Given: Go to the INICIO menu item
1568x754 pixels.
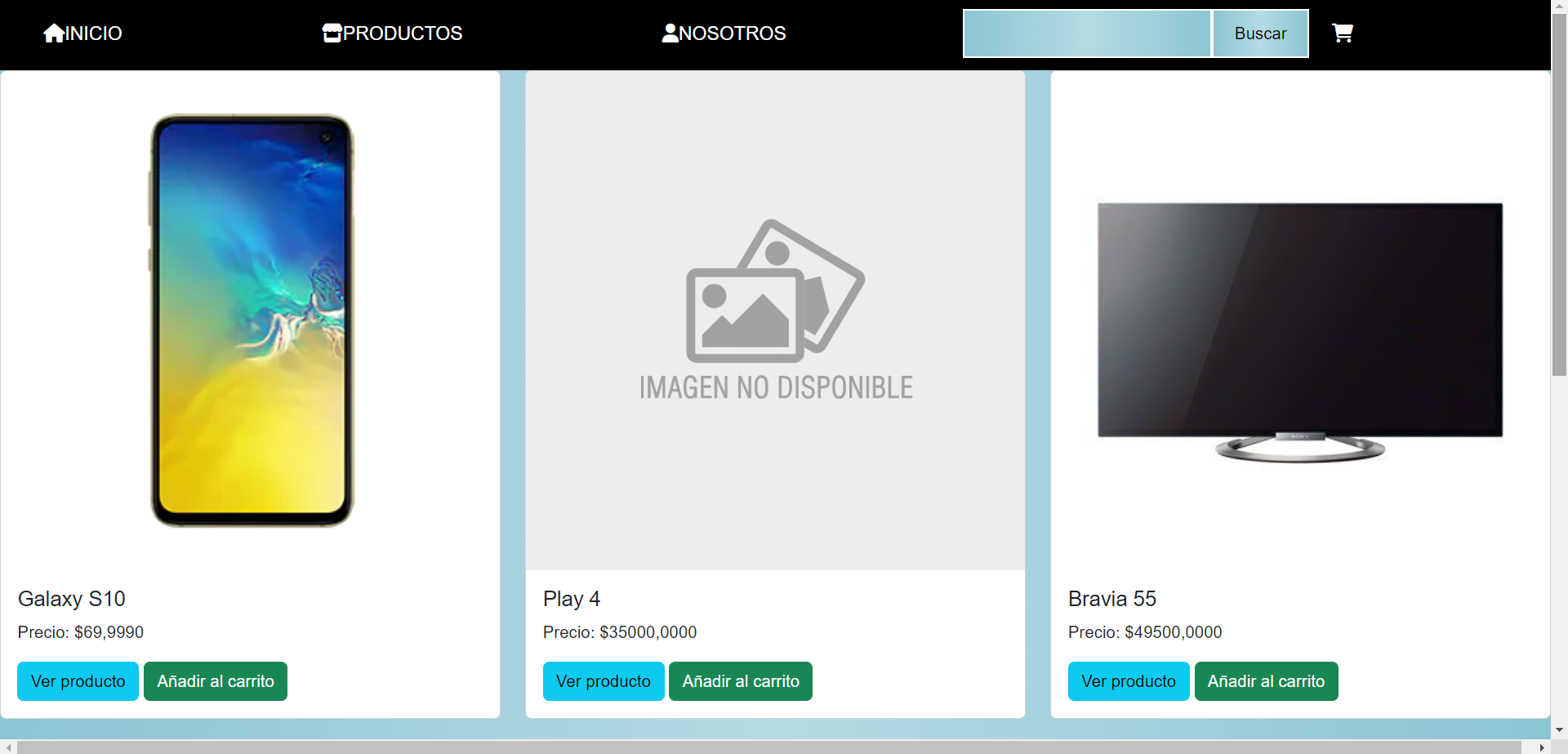Looking at the screenshot, I should [82, 33].
